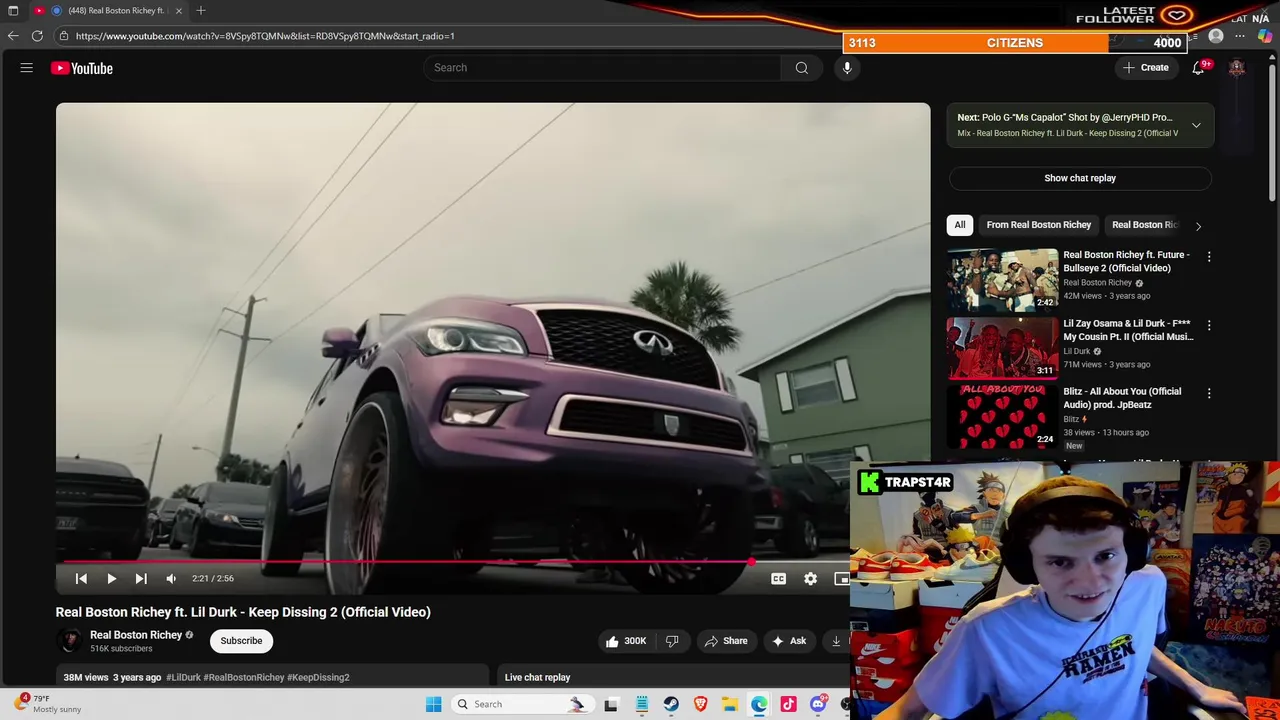Screen dimensions: 1280x720
Task: Open Live chat replay section header
Action: click(x=537, y=678)
